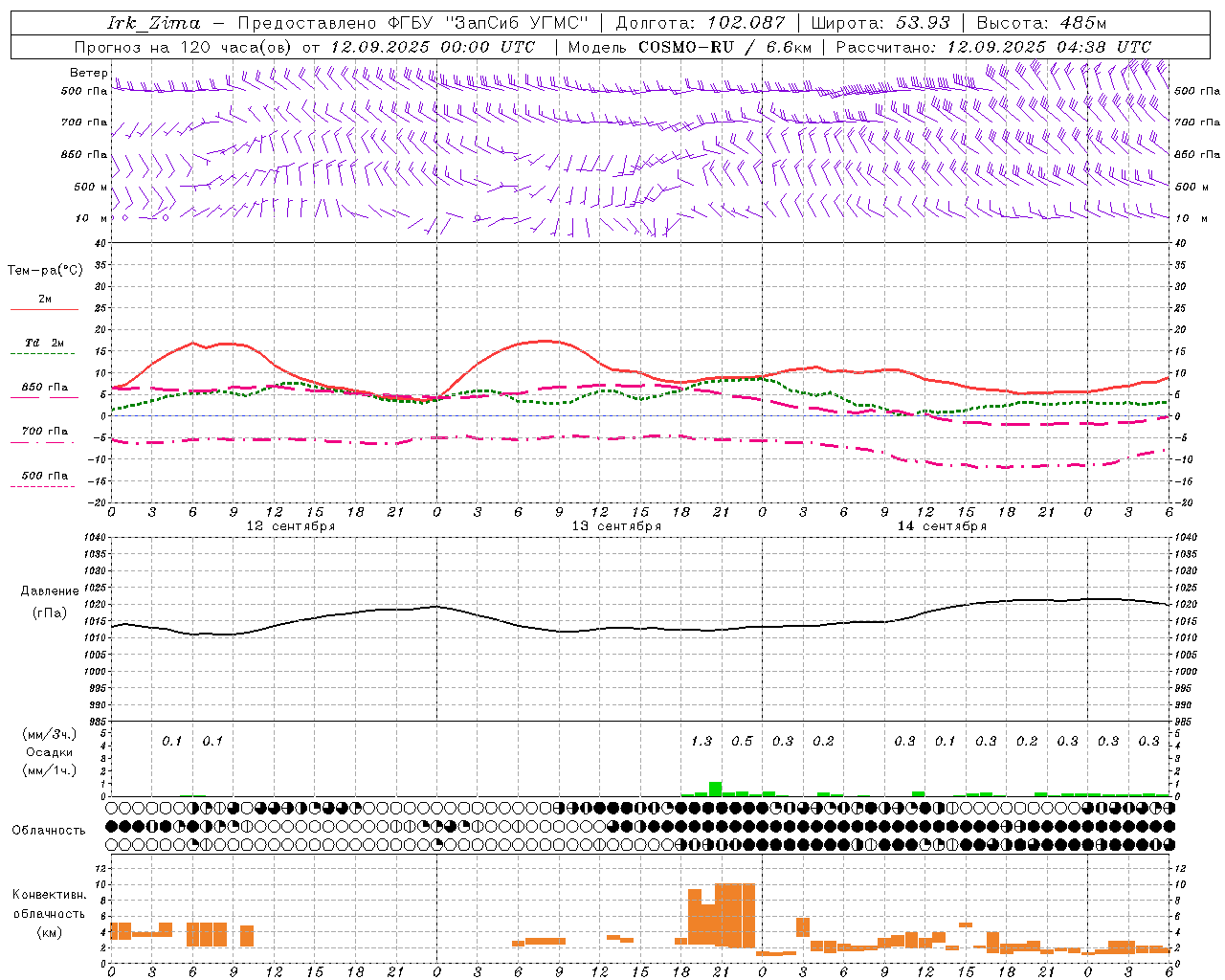
Task: Click the (гПа) pressure unit label
Action: (50, 613)
